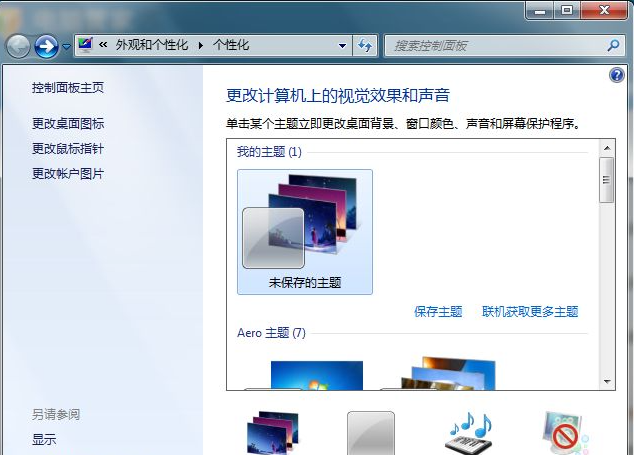Open the desktop background icon at the bottom

click(272, 432)
